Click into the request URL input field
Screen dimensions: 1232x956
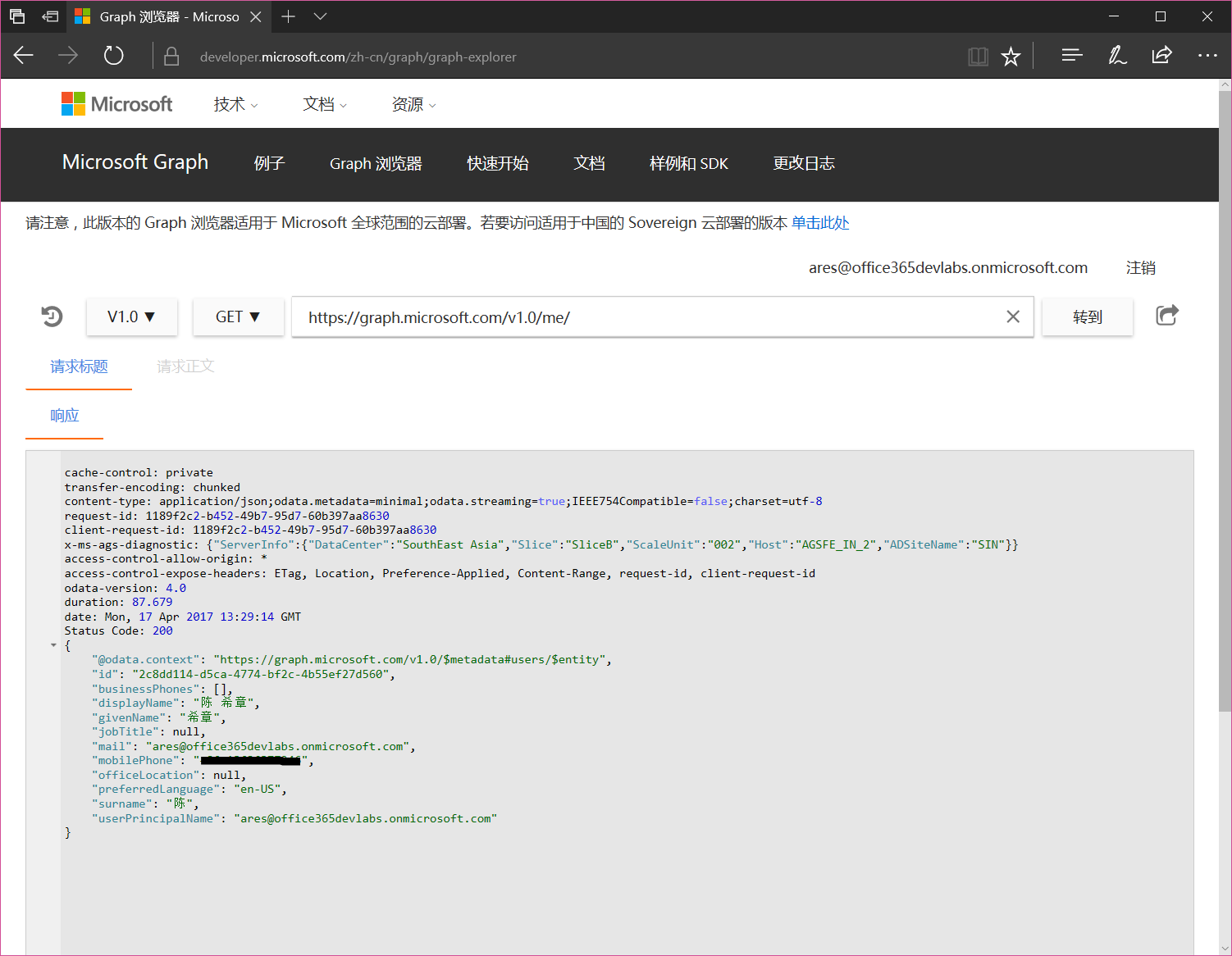coord(640,317)
